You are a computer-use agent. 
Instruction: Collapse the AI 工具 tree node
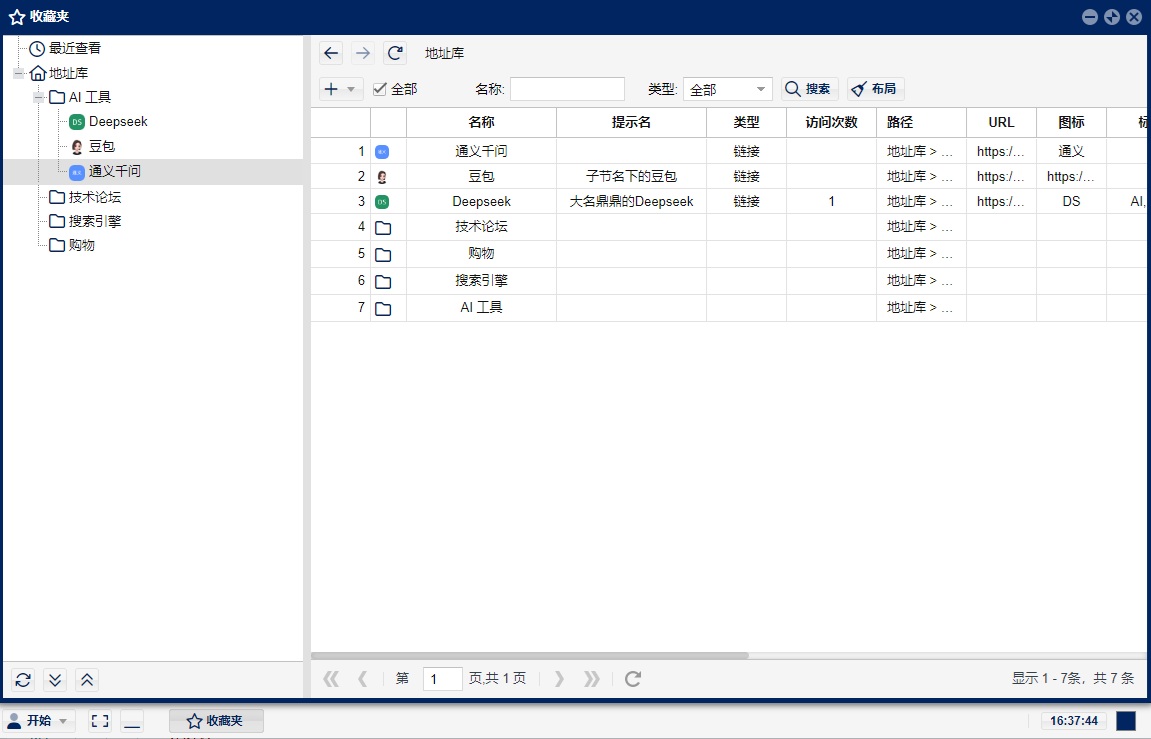[40, 96]
